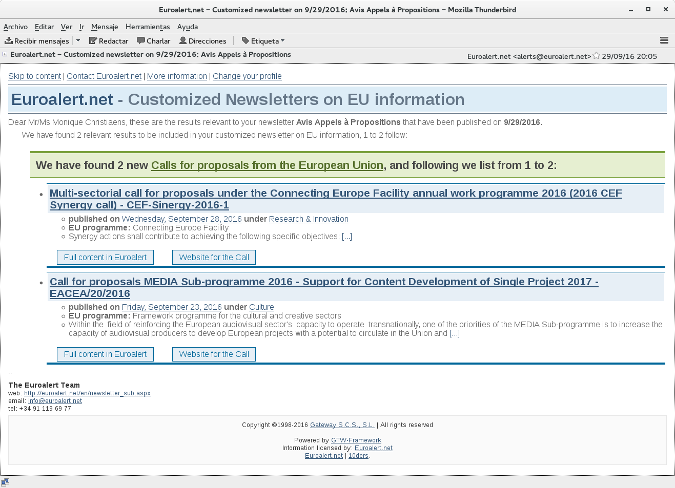Click Website for the Call under CEF call

point(214,257)
